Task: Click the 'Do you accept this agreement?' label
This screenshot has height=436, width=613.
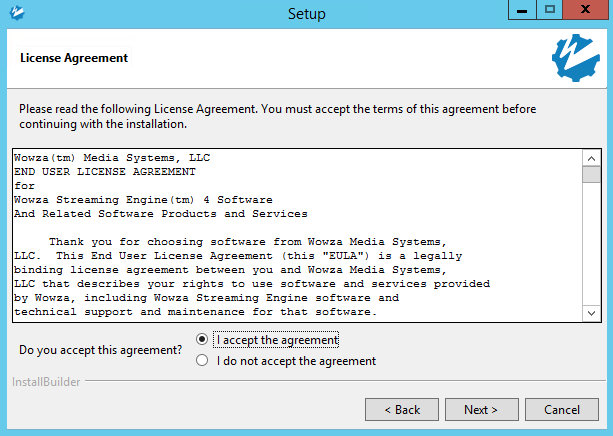Action: click(101, 350)
